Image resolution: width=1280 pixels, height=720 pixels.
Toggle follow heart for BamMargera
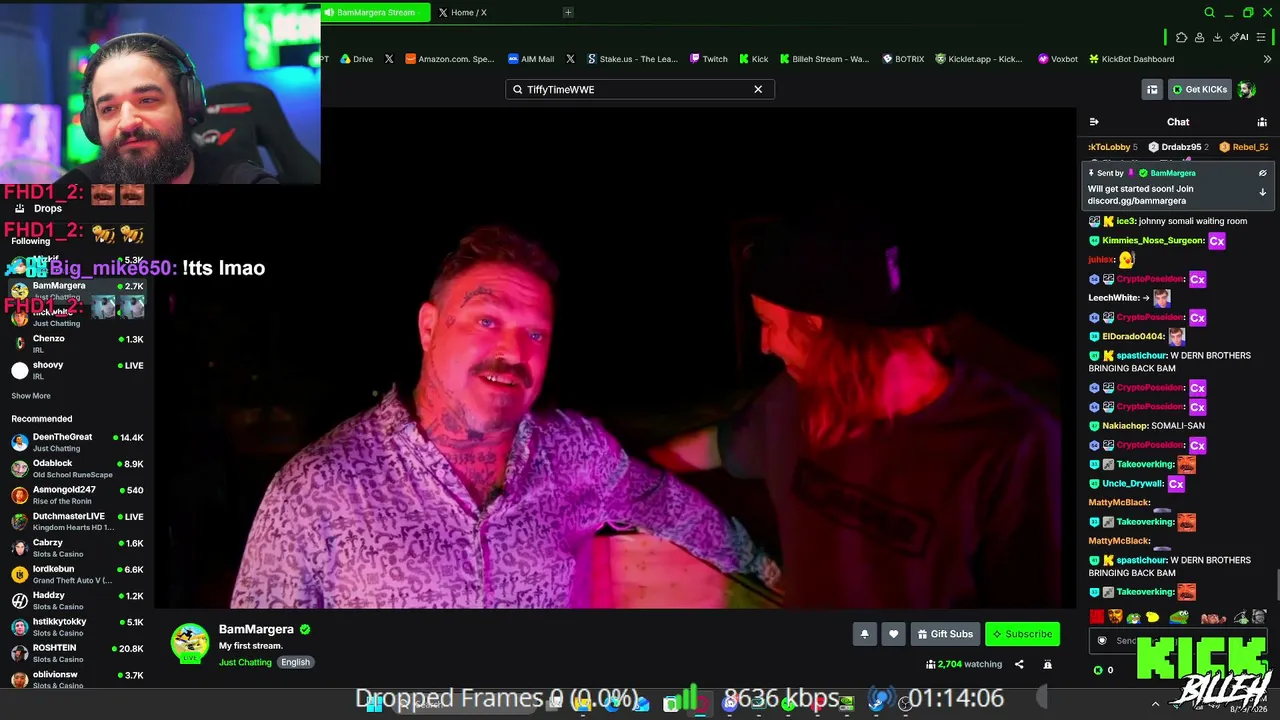pos(894,634)
